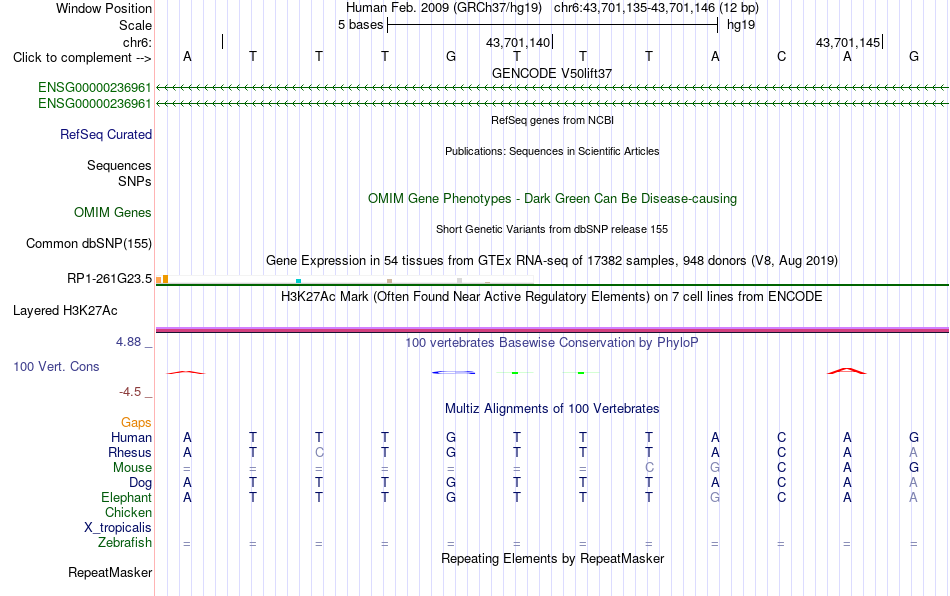Click the pink H3K27Ac signal band
Image resolution: width=950 pixels, height=596 pixels.
coord(552,329)
